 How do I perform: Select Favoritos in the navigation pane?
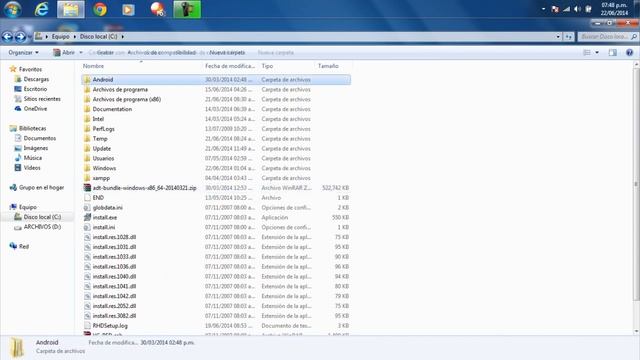point(30,69)
